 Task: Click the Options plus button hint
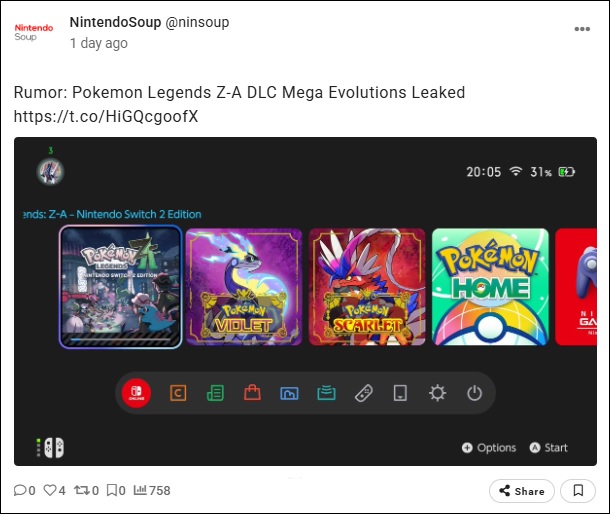point(489,448)
